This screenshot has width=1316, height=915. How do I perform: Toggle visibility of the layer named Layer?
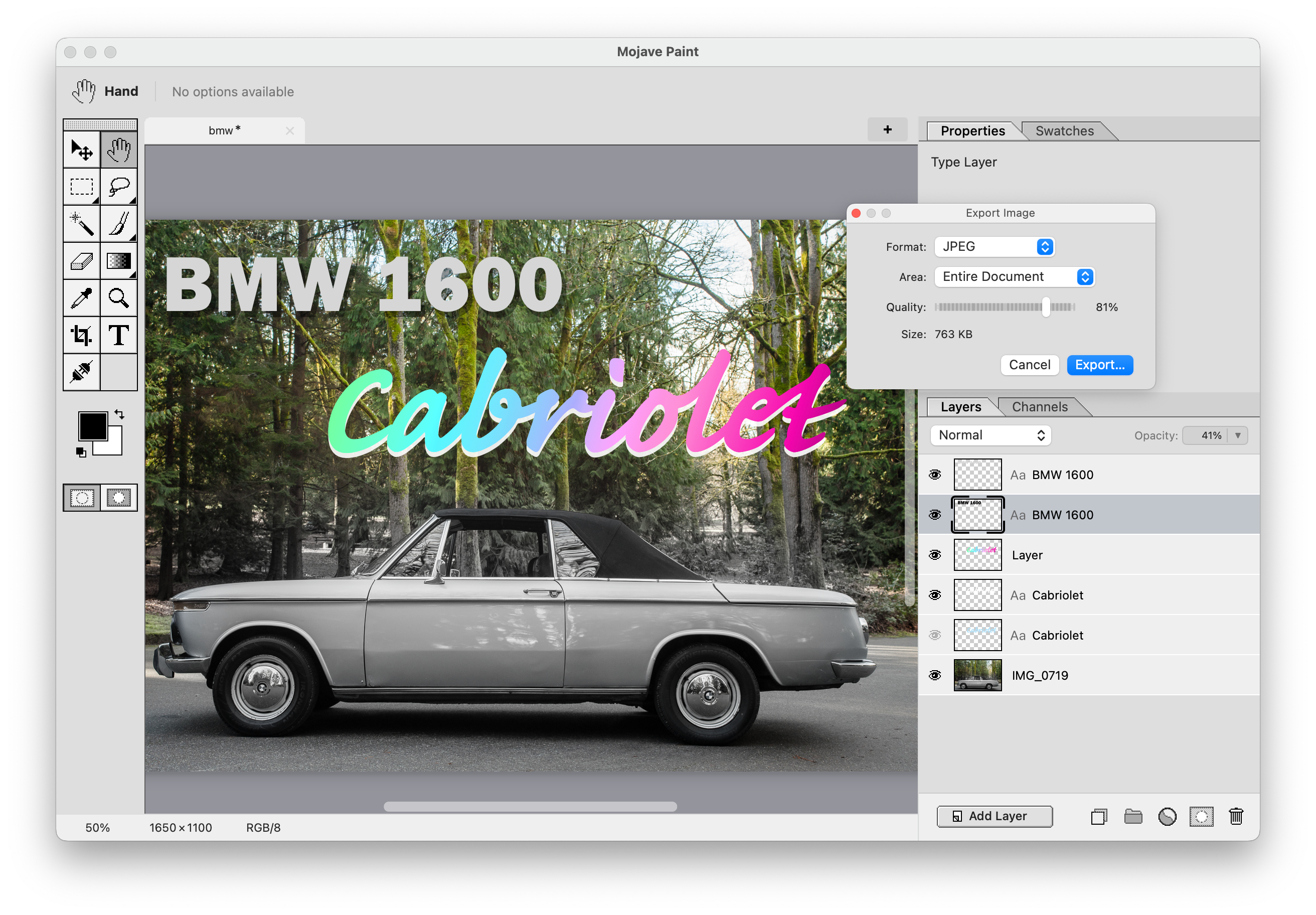point(935,555)
